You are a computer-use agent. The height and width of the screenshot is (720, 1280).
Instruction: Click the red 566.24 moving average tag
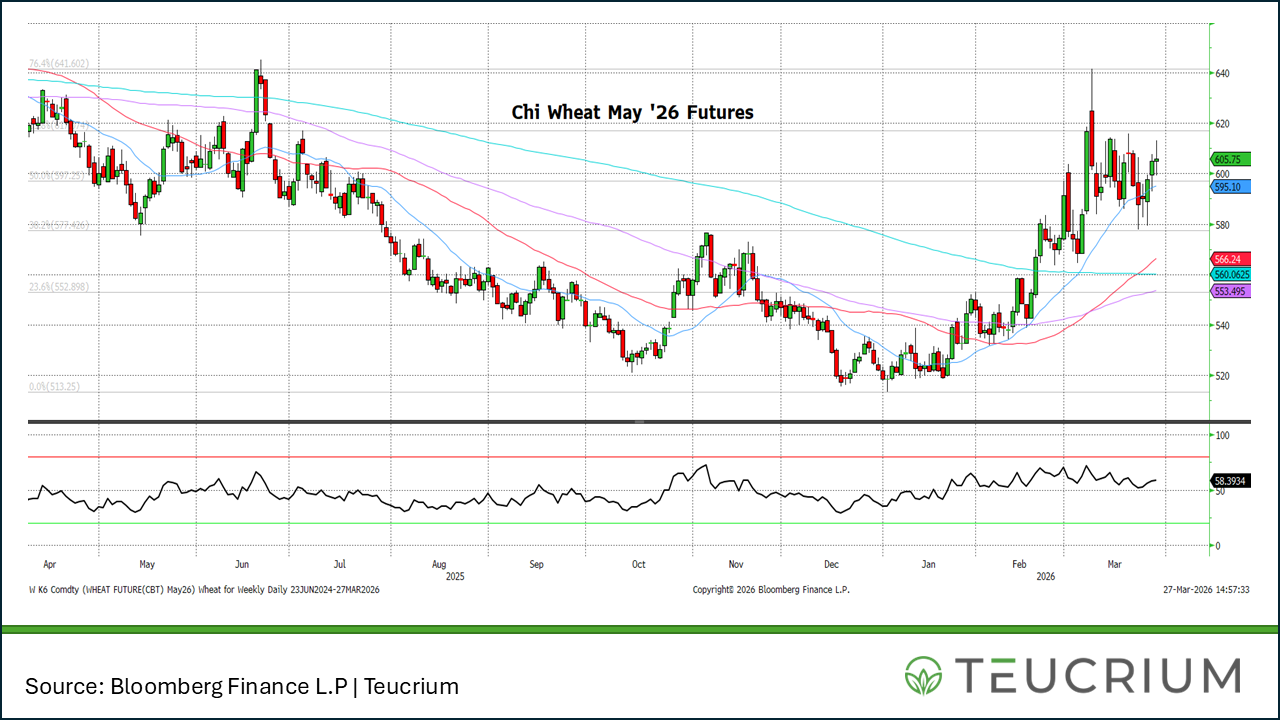(x=1231, y=257)
